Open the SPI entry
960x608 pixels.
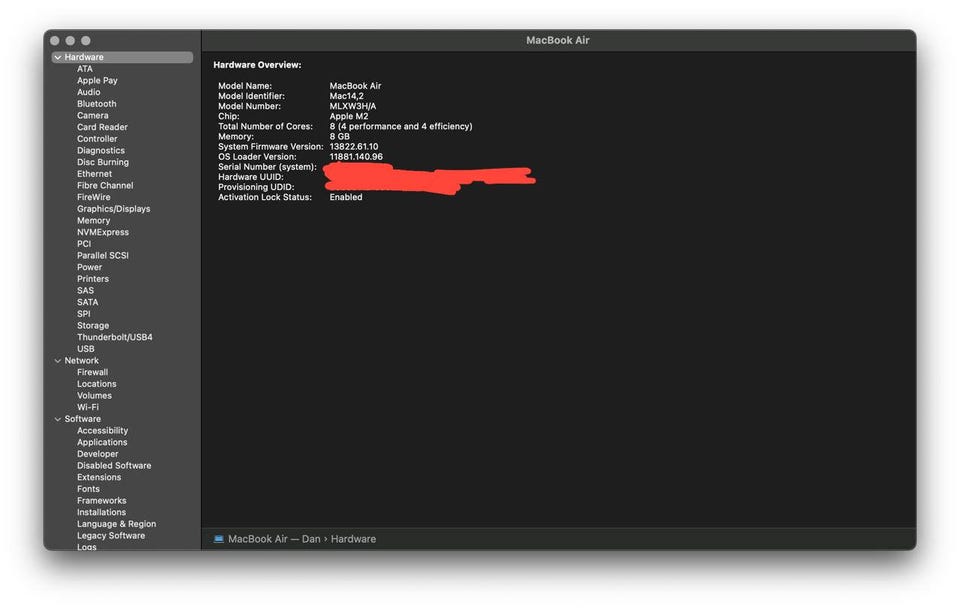pyautogui.click(x=83, y=313)
